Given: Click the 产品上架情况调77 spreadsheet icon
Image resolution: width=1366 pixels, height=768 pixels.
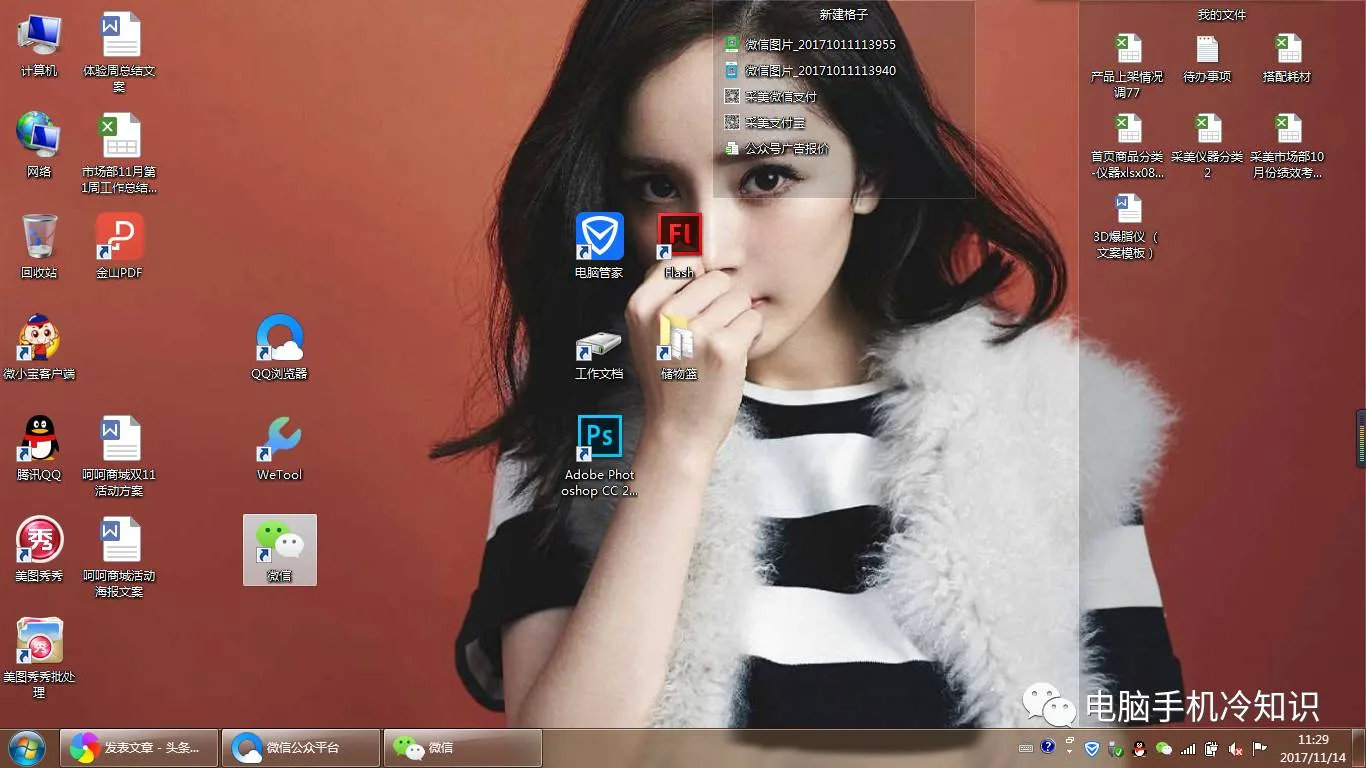Looking at the screenshot, I should 1127,65.
